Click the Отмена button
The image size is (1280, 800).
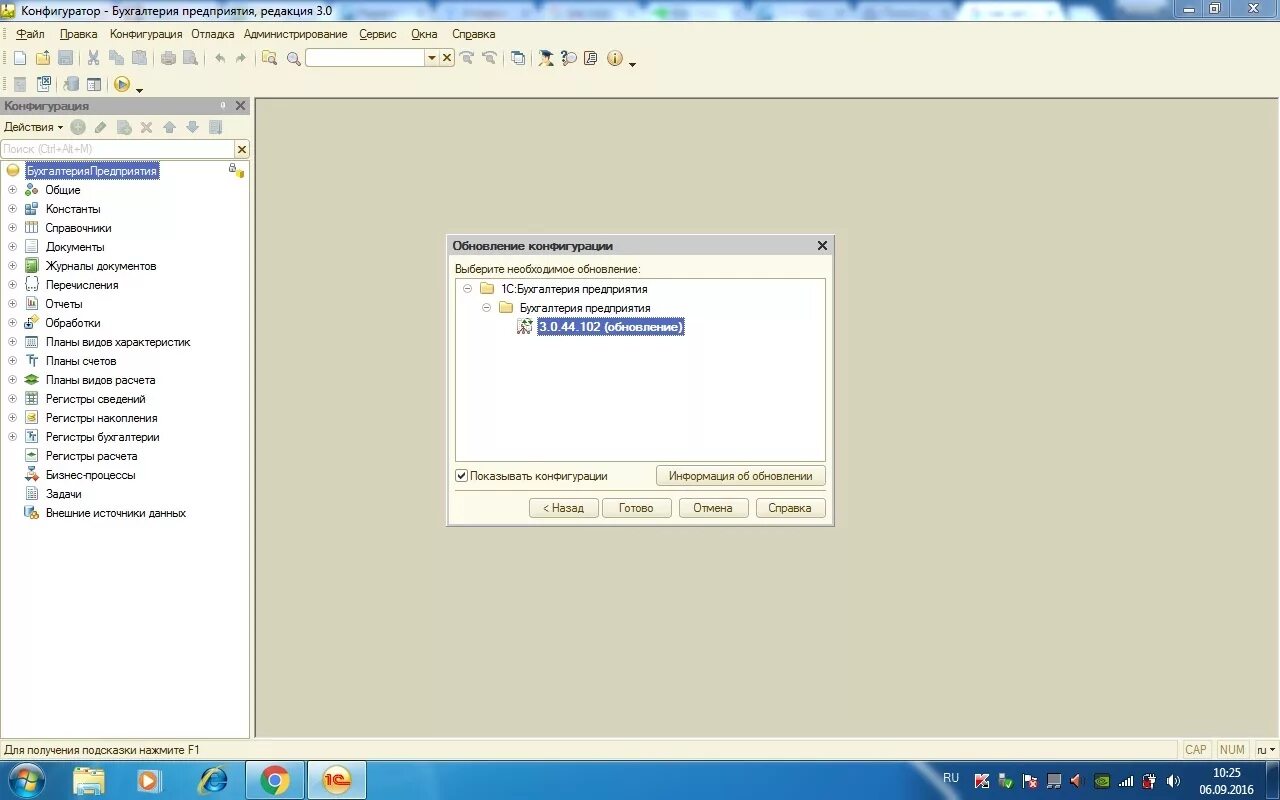[713, 508]
